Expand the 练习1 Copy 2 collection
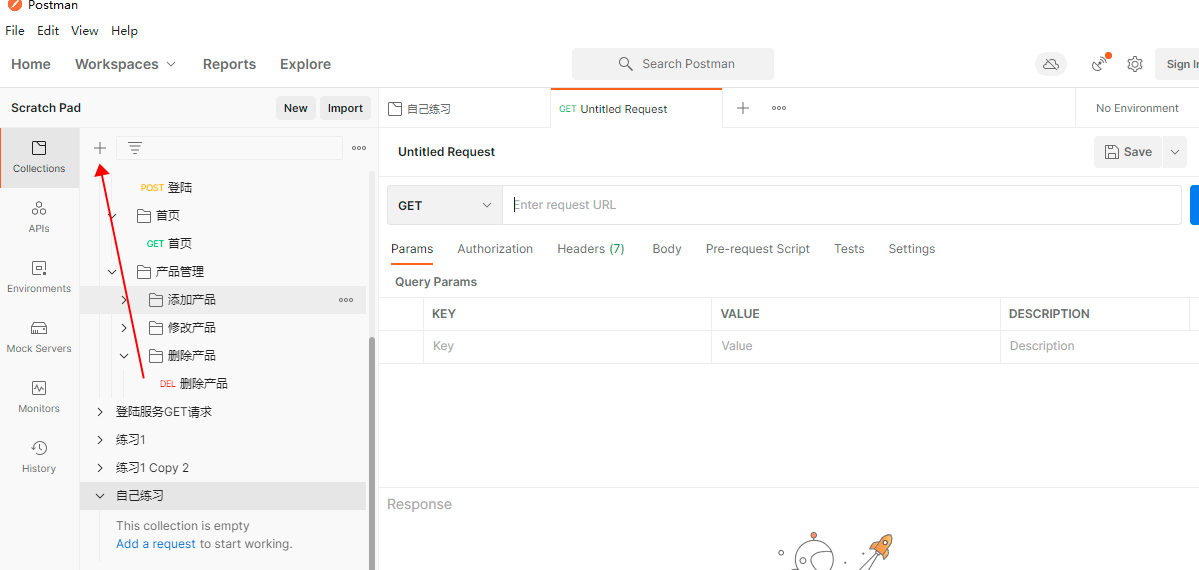1199x570 pixels. 99,467
